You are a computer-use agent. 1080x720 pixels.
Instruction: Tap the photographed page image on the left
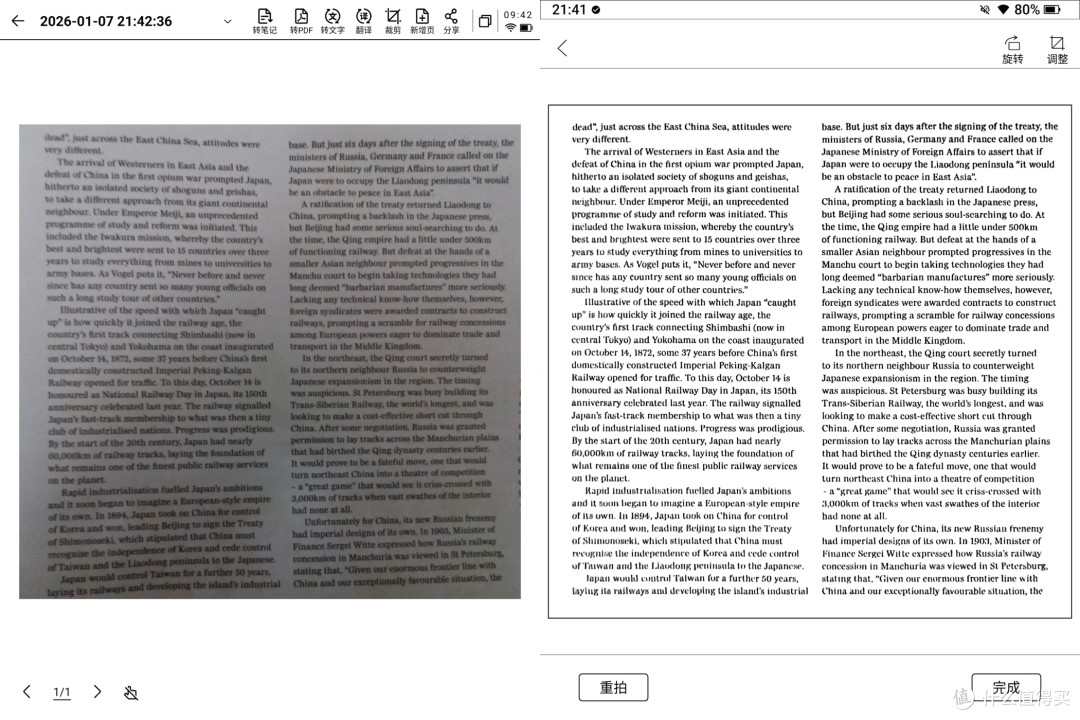point(270,361)
